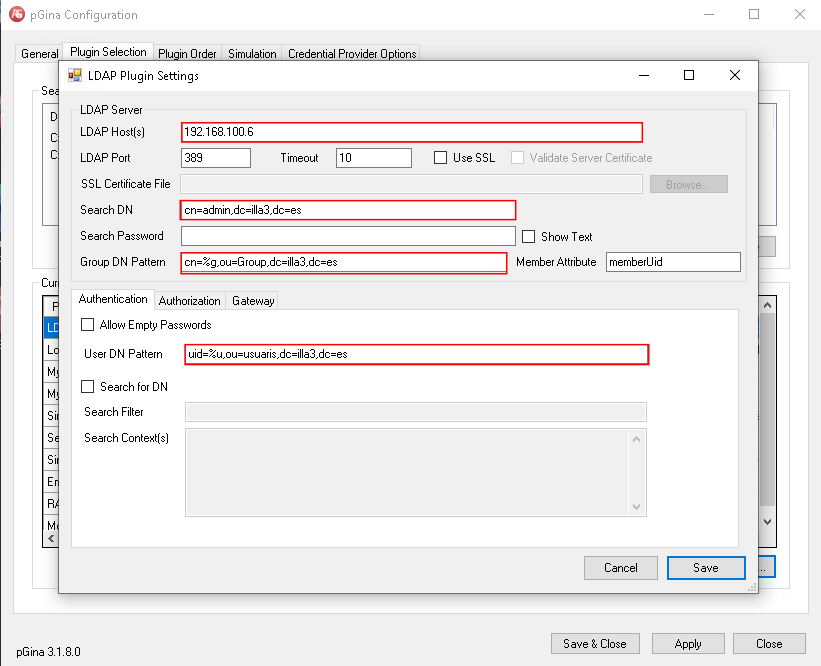
Task: Minimize the LDAP Plugin Settings dialog
Action: [642, 76]
